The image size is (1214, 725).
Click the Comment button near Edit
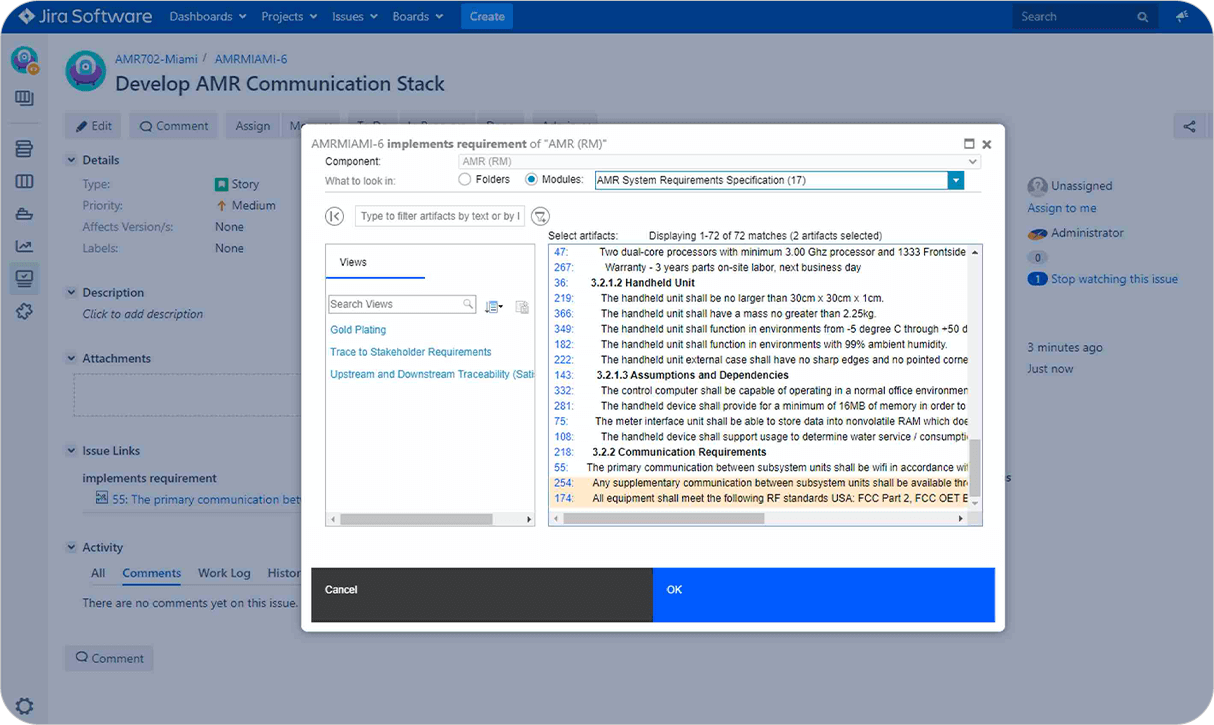click(x=174, y=126)
